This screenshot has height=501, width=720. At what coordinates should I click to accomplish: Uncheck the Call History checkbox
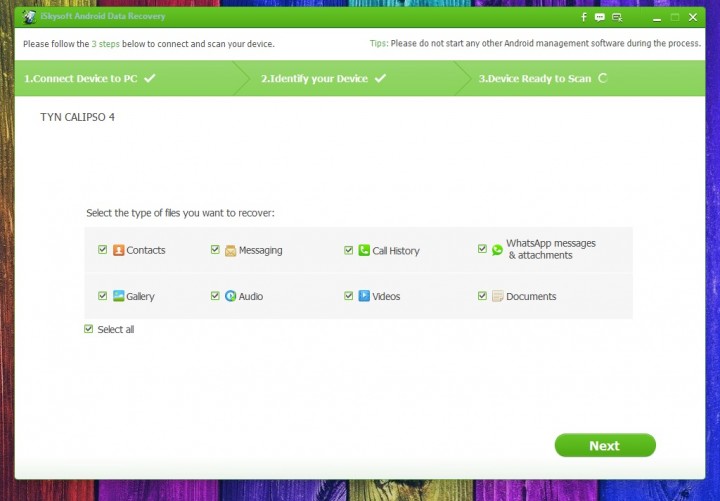[x=349, y=250]
